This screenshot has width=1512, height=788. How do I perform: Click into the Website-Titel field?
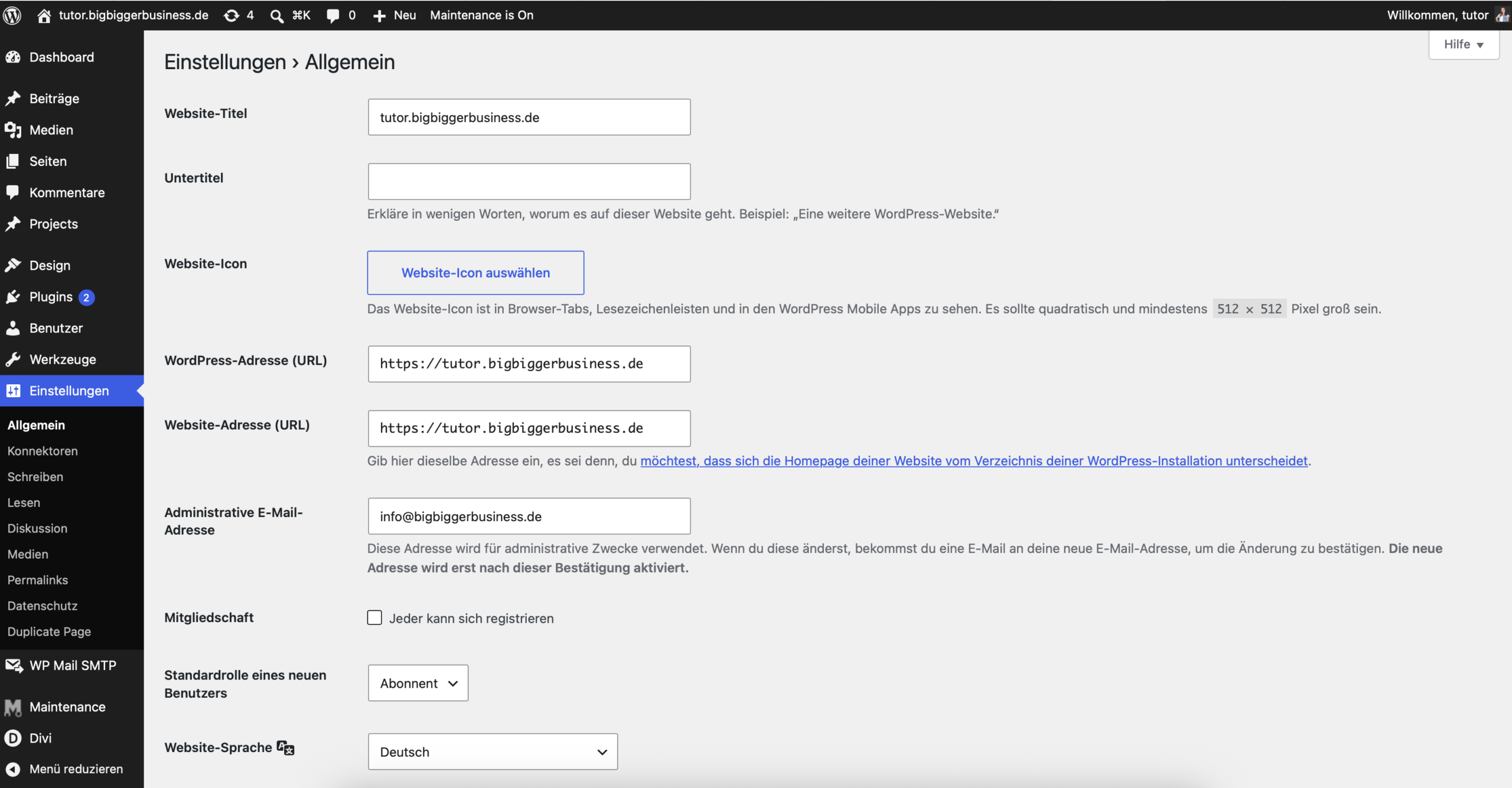tap(529, 117)
